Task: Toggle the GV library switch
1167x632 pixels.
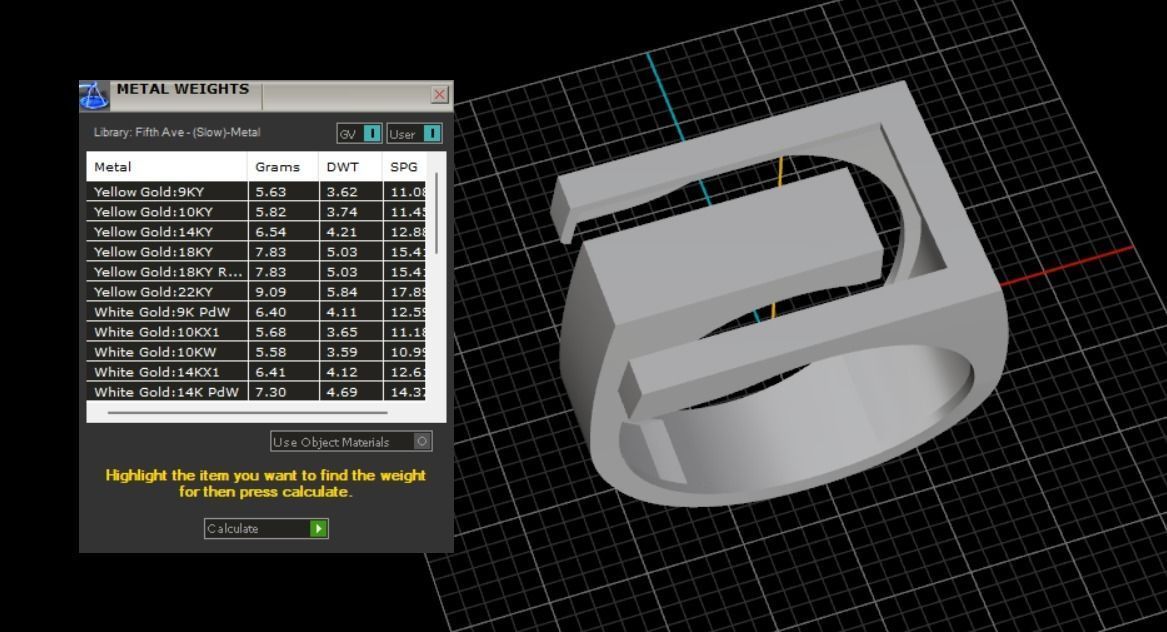Action: coord(359,133)
